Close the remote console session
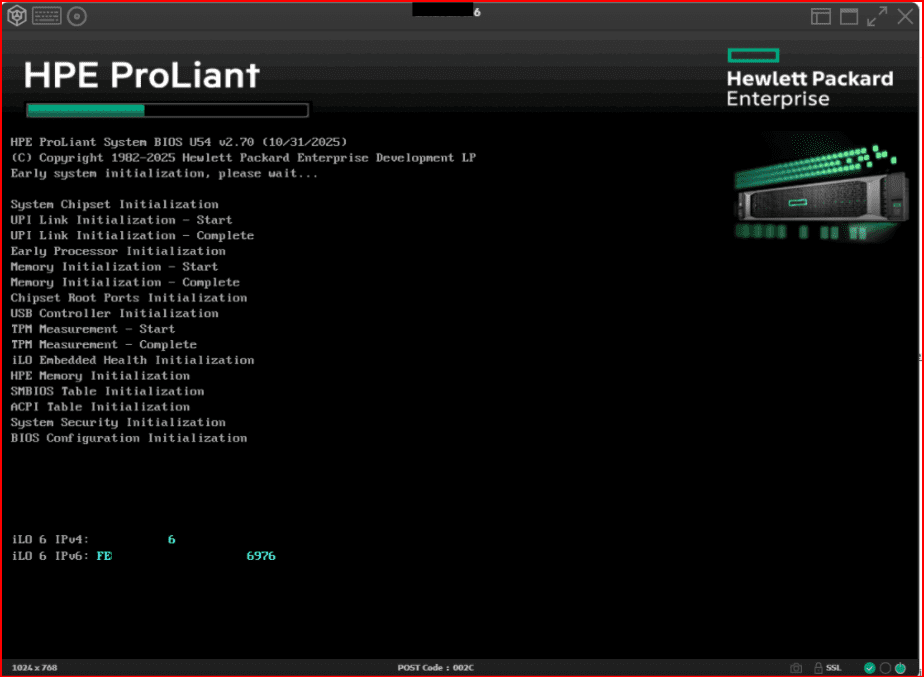Viewport: 924px width, 677px height. [x=905, y=16]
